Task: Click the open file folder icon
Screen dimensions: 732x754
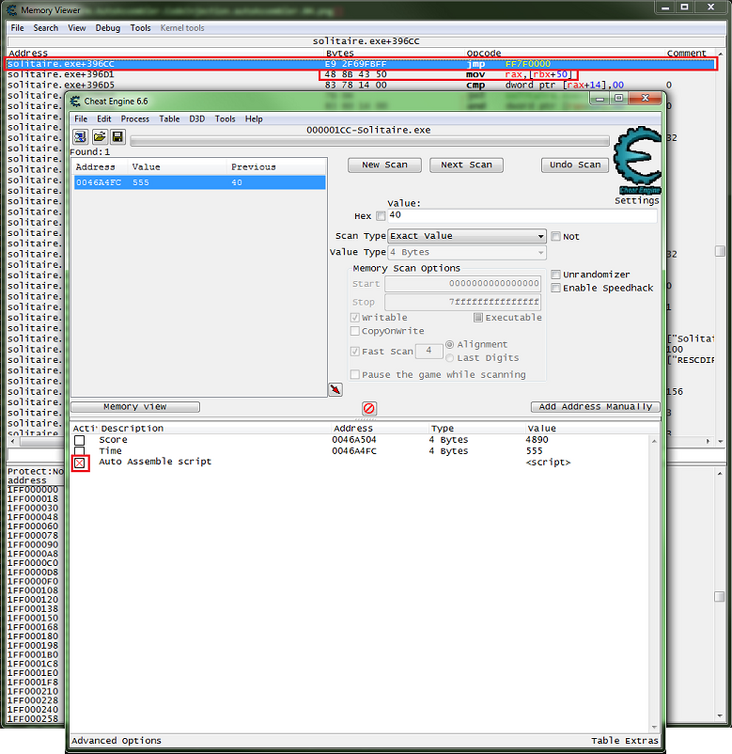Action: pos(99,137)
